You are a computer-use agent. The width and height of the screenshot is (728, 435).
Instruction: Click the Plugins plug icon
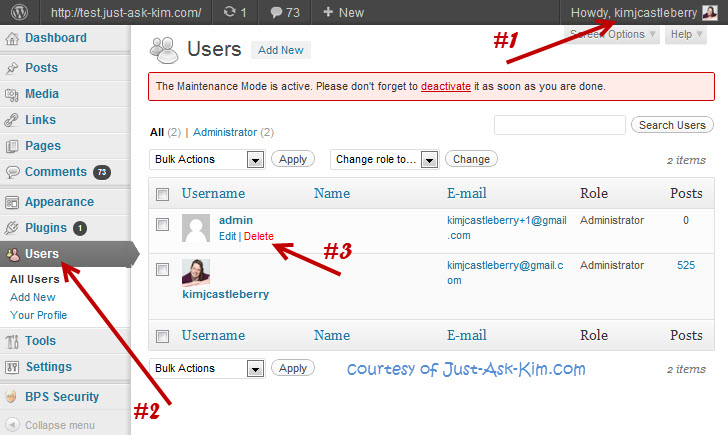(12, 228)
